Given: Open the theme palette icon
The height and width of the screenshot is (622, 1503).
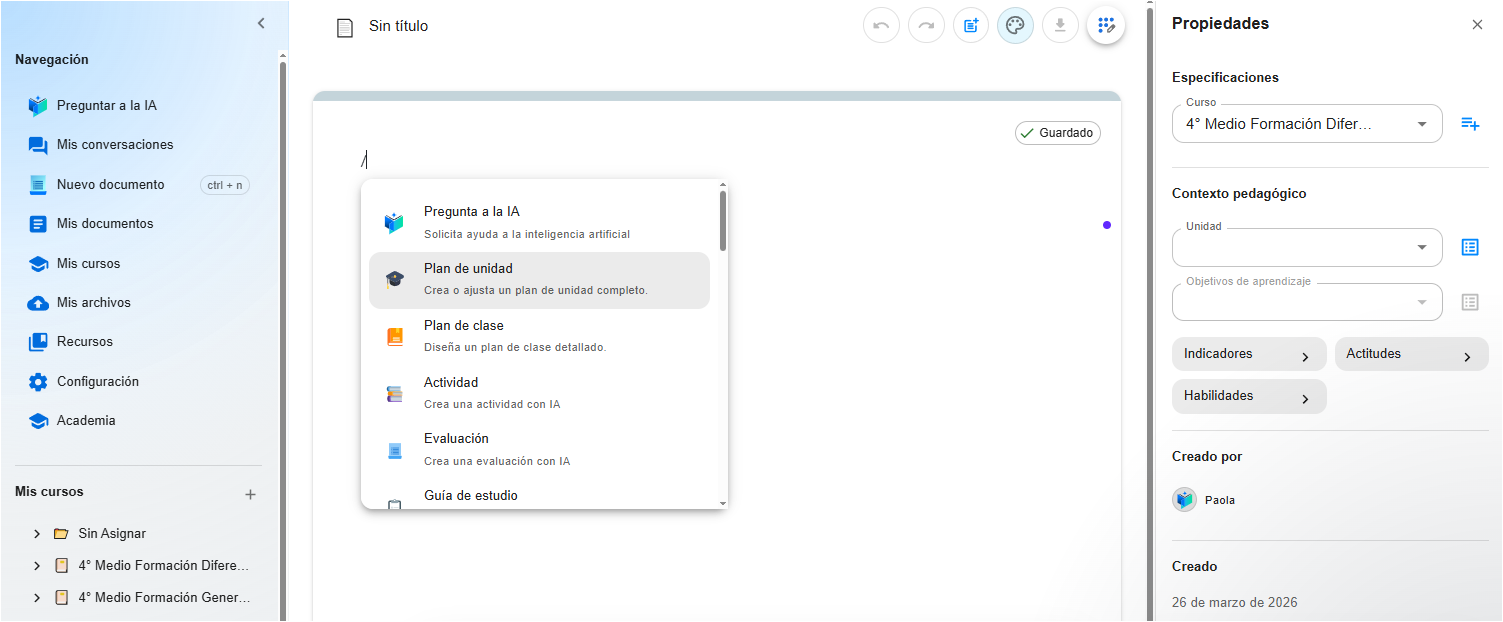Looking at the screenshot, I should pos(1015,26).
